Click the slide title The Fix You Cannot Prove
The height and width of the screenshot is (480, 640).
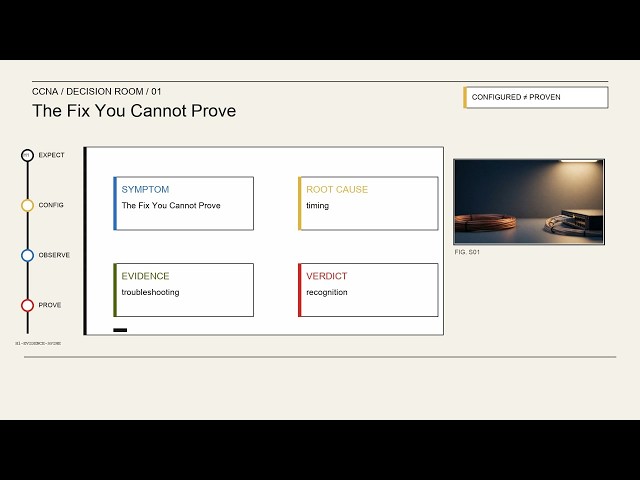point(134,111)
